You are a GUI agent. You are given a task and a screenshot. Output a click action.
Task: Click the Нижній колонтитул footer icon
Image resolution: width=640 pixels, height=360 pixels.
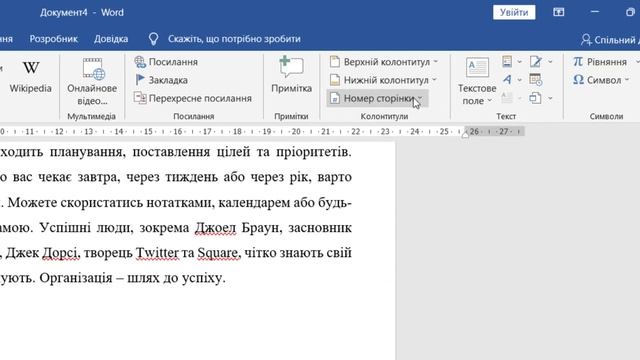click(335, 80)
